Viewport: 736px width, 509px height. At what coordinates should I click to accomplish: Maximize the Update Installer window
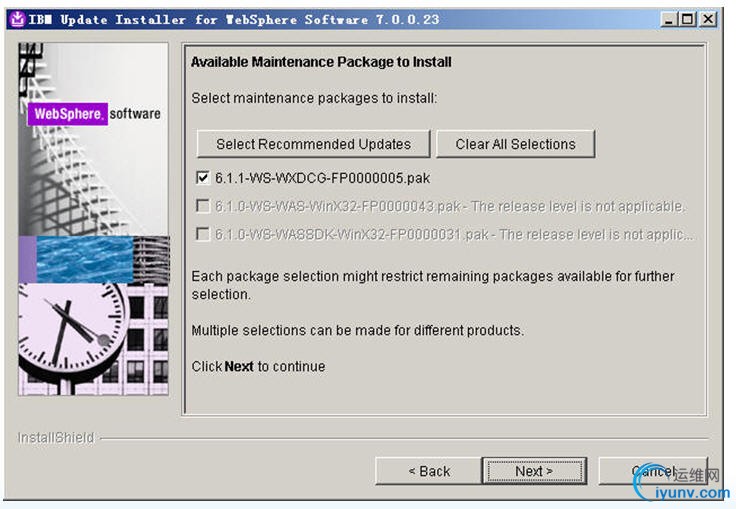coord(688,19)
